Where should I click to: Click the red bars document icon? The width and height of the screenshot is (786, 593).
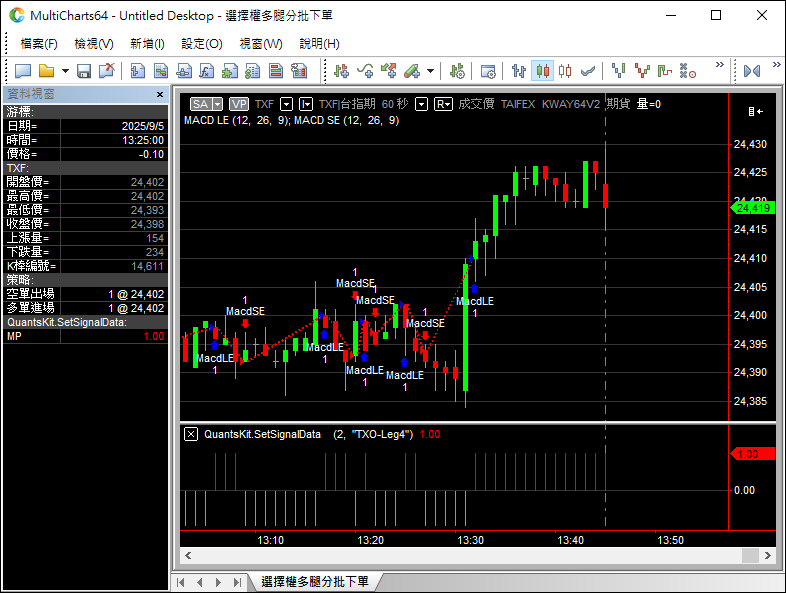(x=276, y=71)
